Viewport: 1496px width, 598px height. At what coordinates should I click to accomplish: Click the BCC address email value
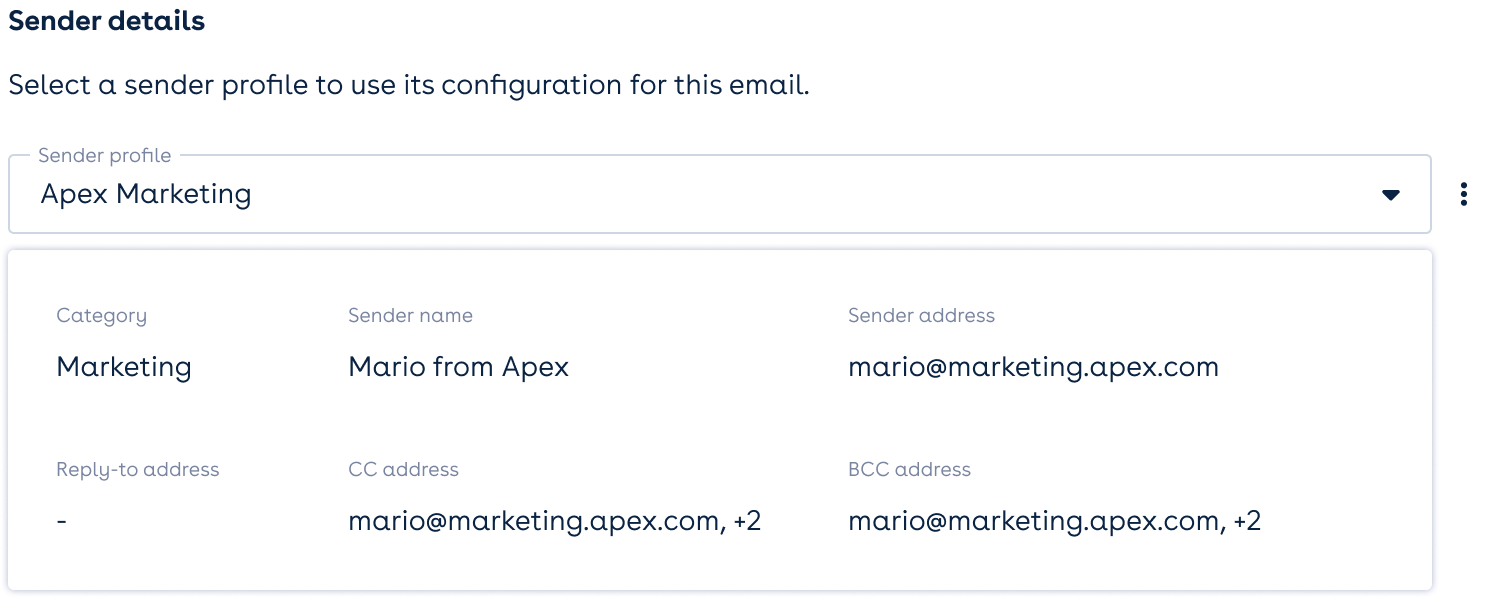pyautogui.click(x=1034, y=521)
